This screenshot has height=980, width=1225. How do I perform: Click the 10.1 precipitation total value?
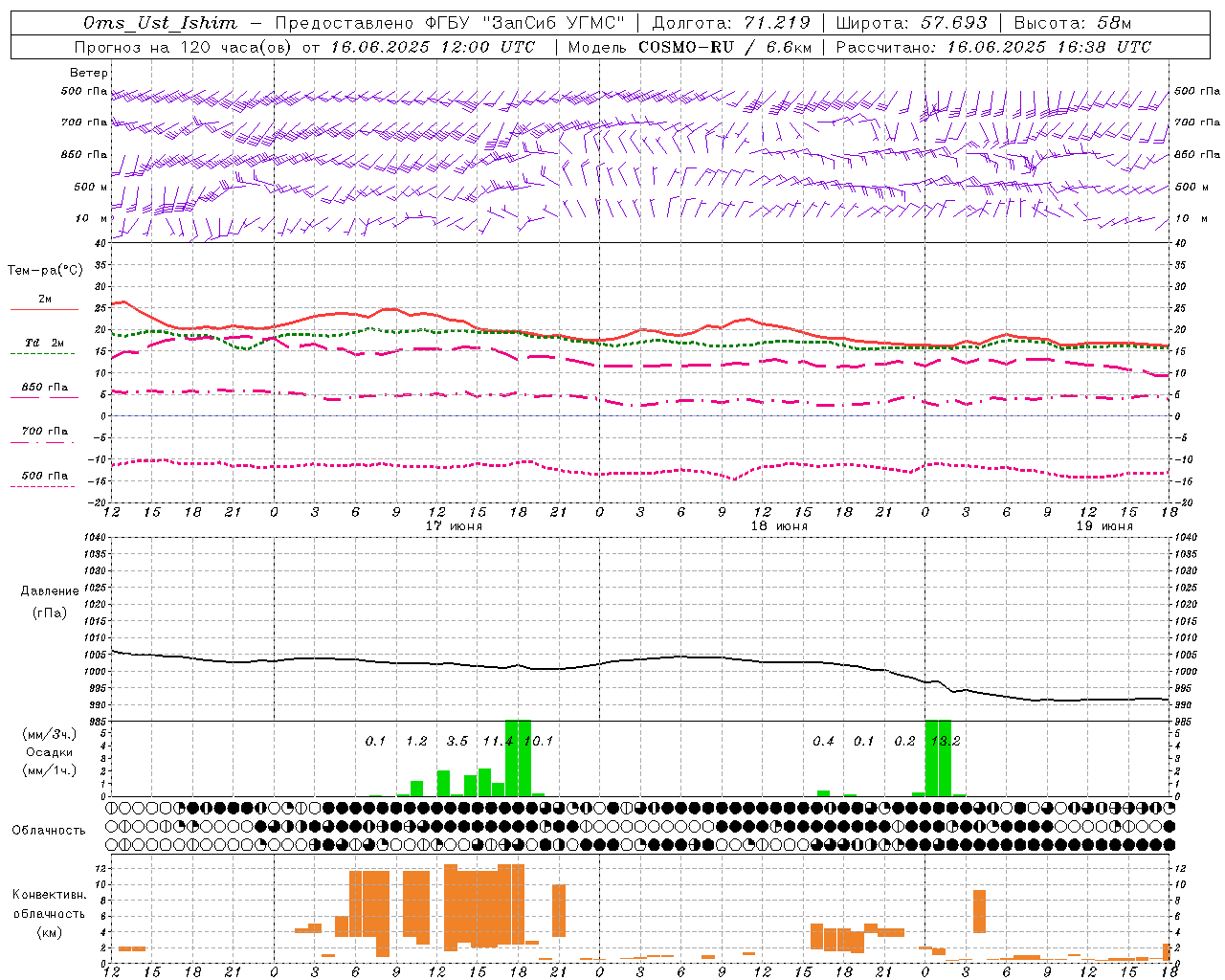click(x=539, y=742)
